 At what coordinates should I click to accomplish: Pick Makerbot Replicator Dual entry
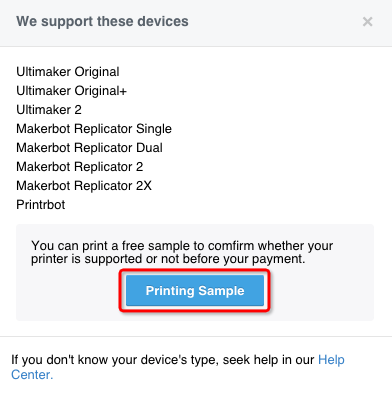coord(89,148)
